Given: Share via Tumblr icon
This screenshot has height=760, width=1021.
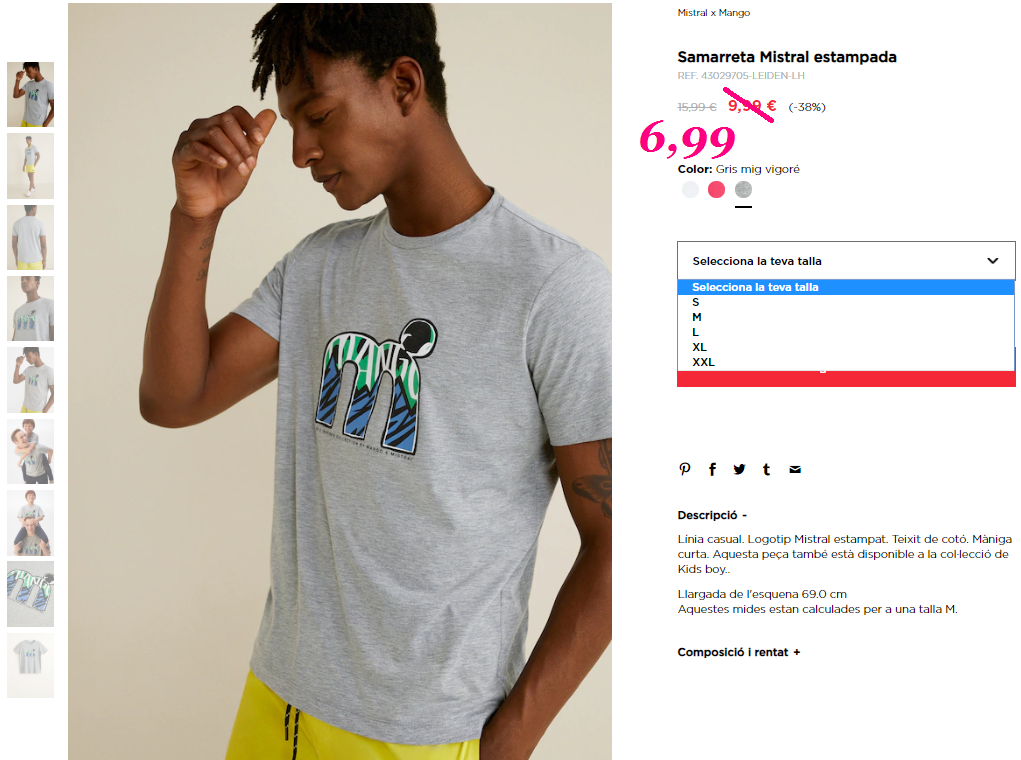Looking at the screenshot, I should pos(766,469).
